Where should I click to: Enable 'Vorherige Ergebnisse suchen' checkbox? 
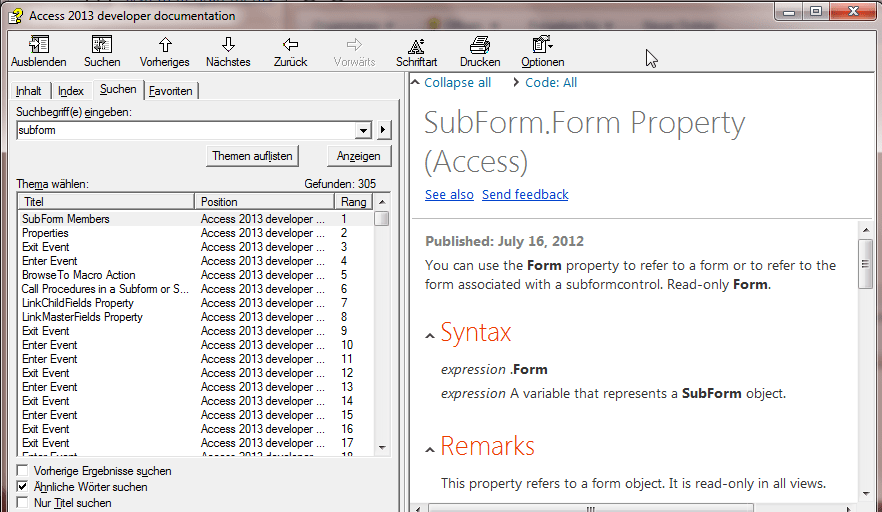click(22, 470)
